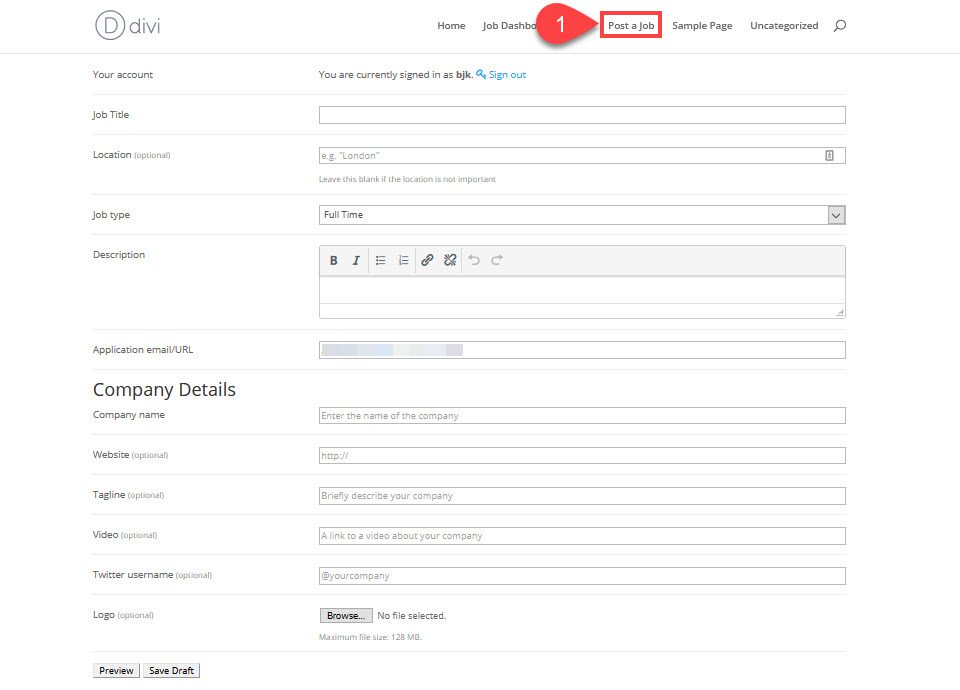Click the remove link icon
The height and width of the screenshot is (690, 960).
click(448, 260)
